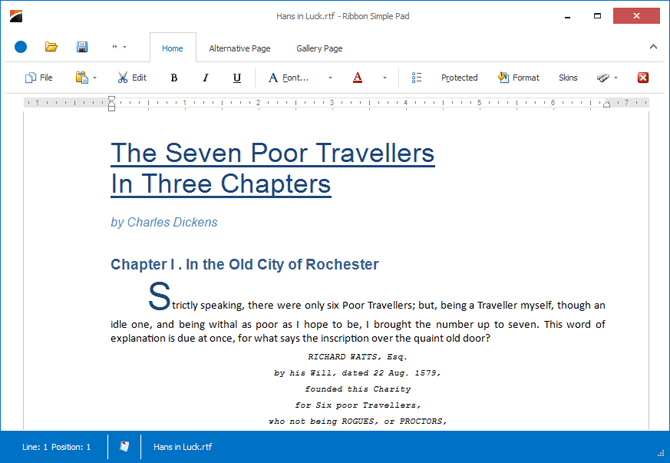This screenshot has height=463, width=670.
Task: Click the red exit icon in the ribbon
Action: tap(643, 78)
